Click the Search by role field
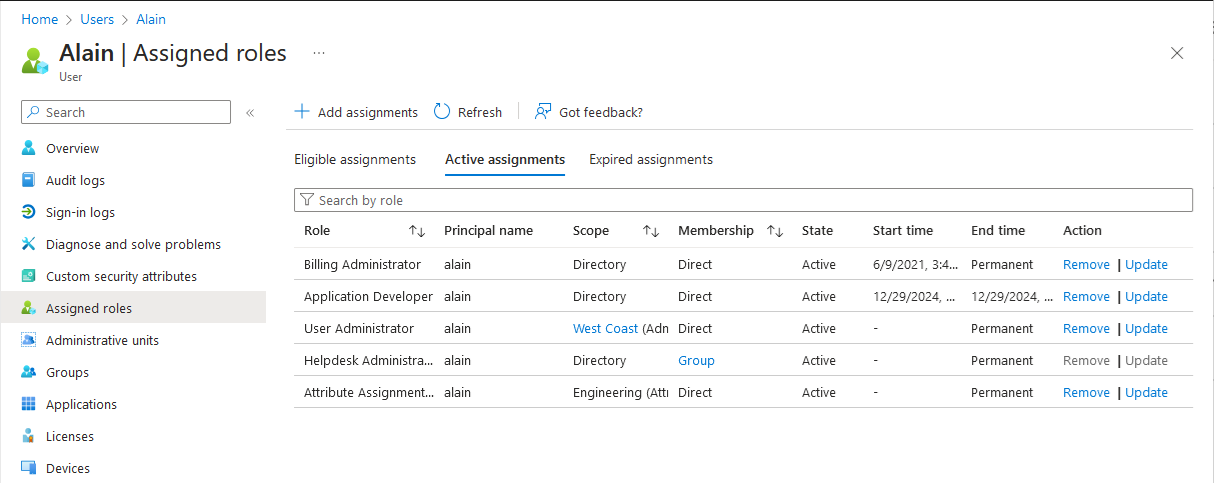The height and width of the screenshot is (483, 1214). tap(743, 200)
